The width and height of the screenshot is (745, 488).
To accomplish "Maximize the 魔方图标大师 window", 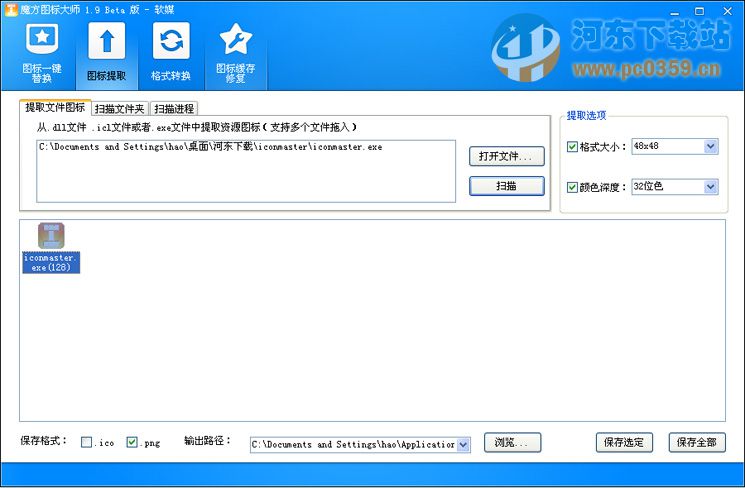I will [699, 11].
